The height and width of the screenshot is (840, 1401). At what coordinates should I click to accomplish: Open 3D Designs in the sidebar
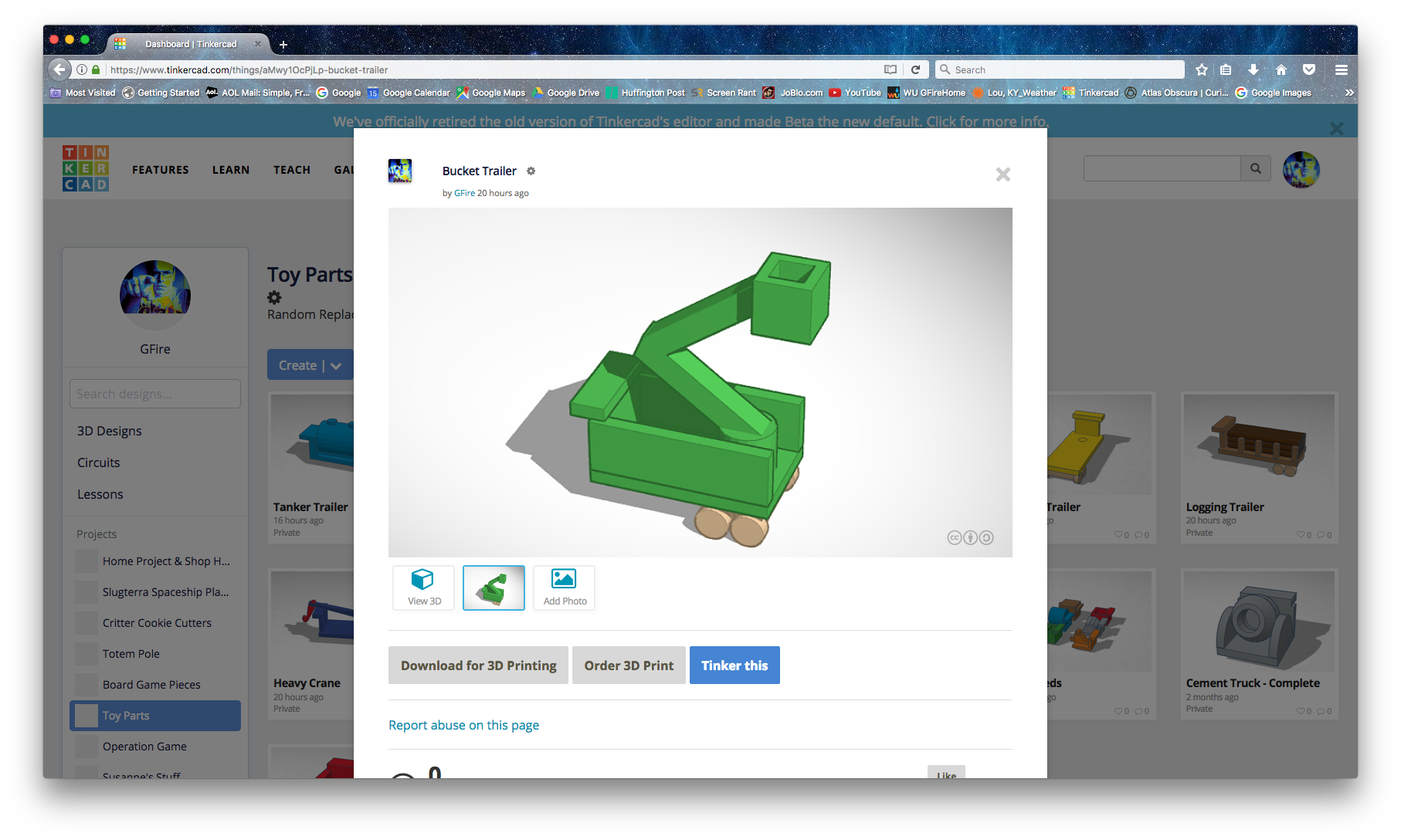[110, 431]
